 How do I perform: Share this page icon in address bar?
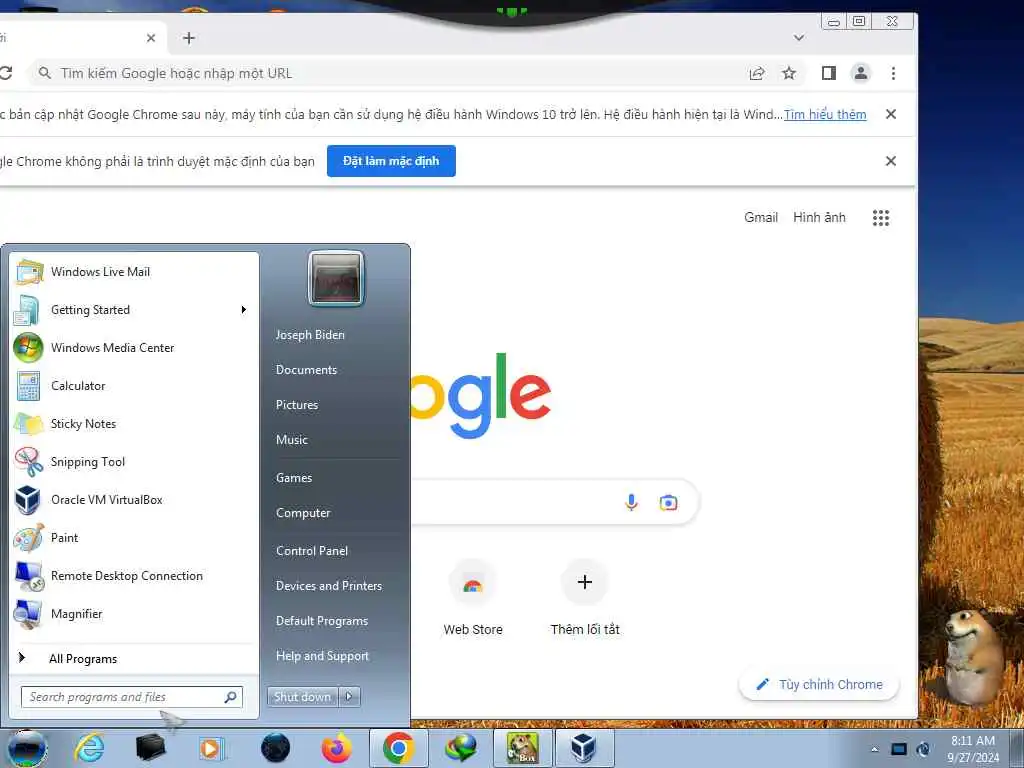757,73
